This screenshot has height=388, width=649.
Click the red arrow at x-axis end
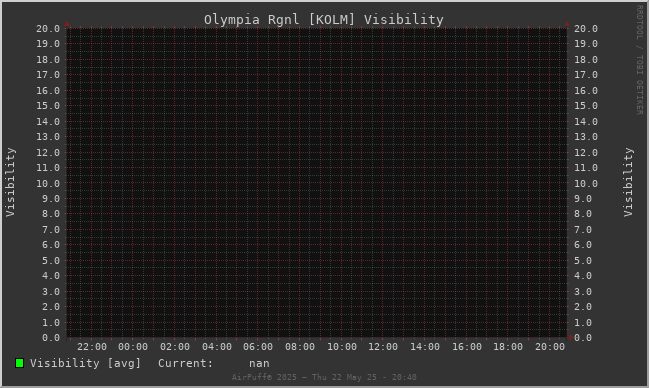pos(571,337)
